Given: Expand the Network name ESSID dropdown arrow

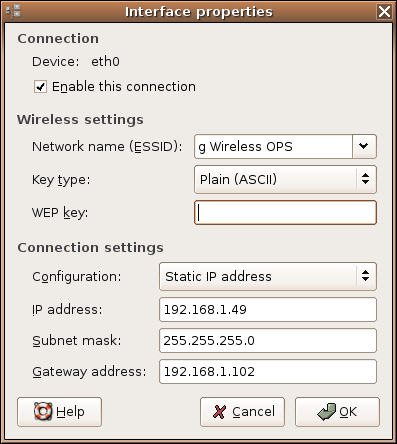Looking at the screenshot, I should 364,146.
